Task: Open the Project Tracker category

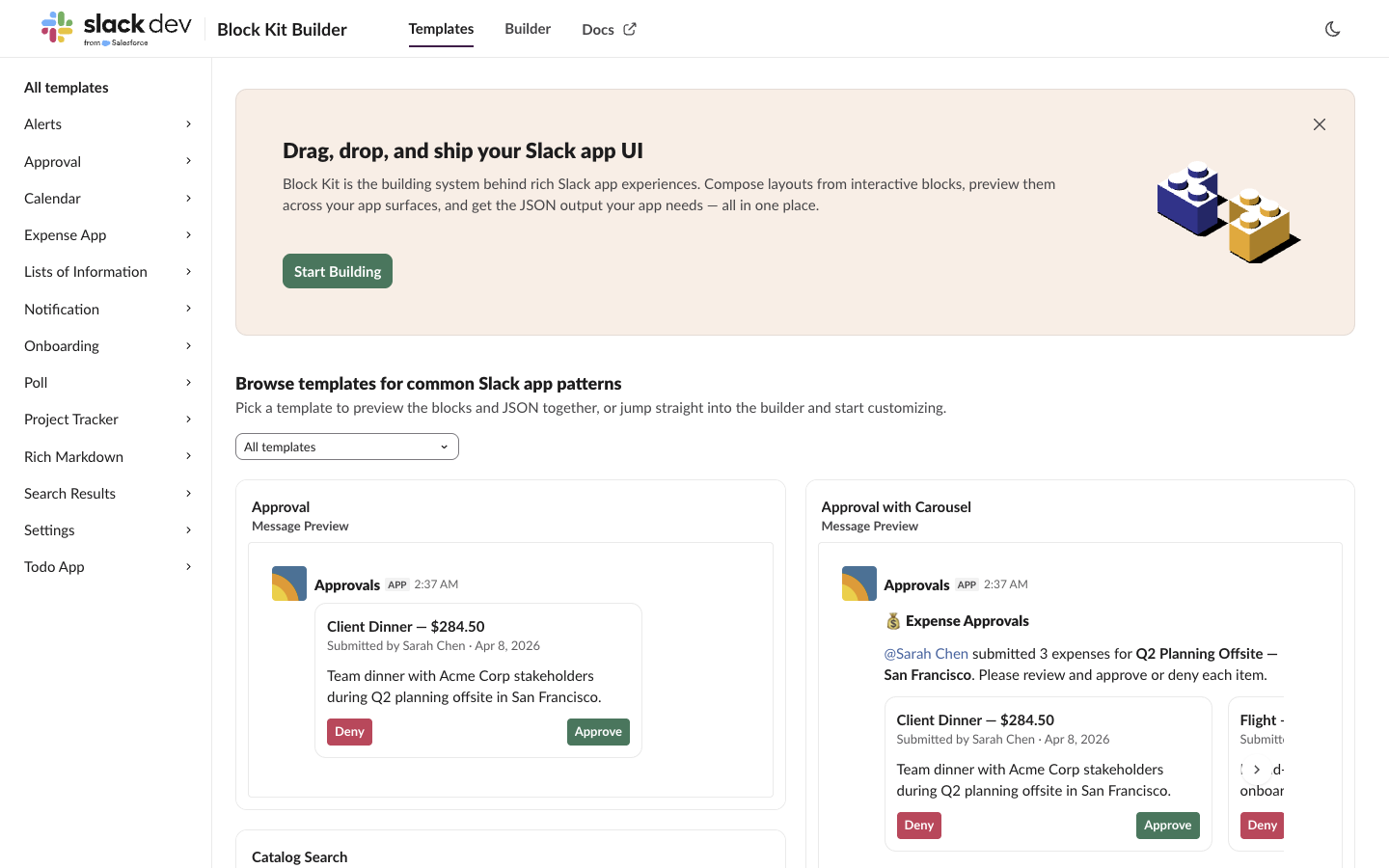Action: coord(71,420)
